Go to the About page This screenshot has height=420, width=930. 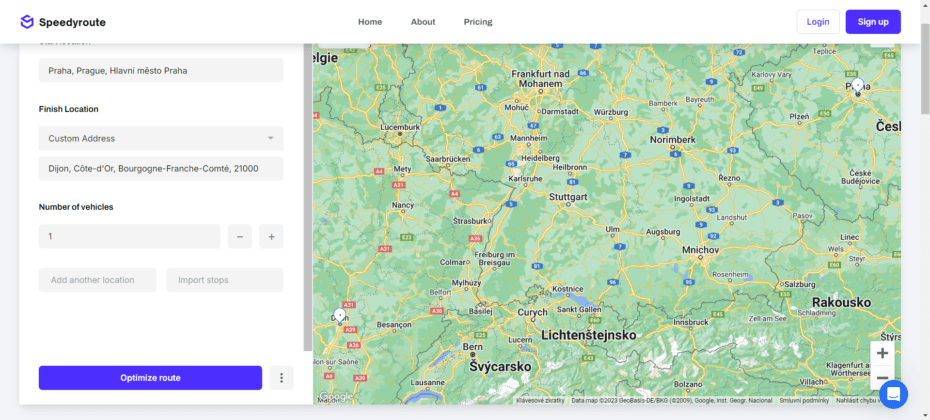[423, 22]
